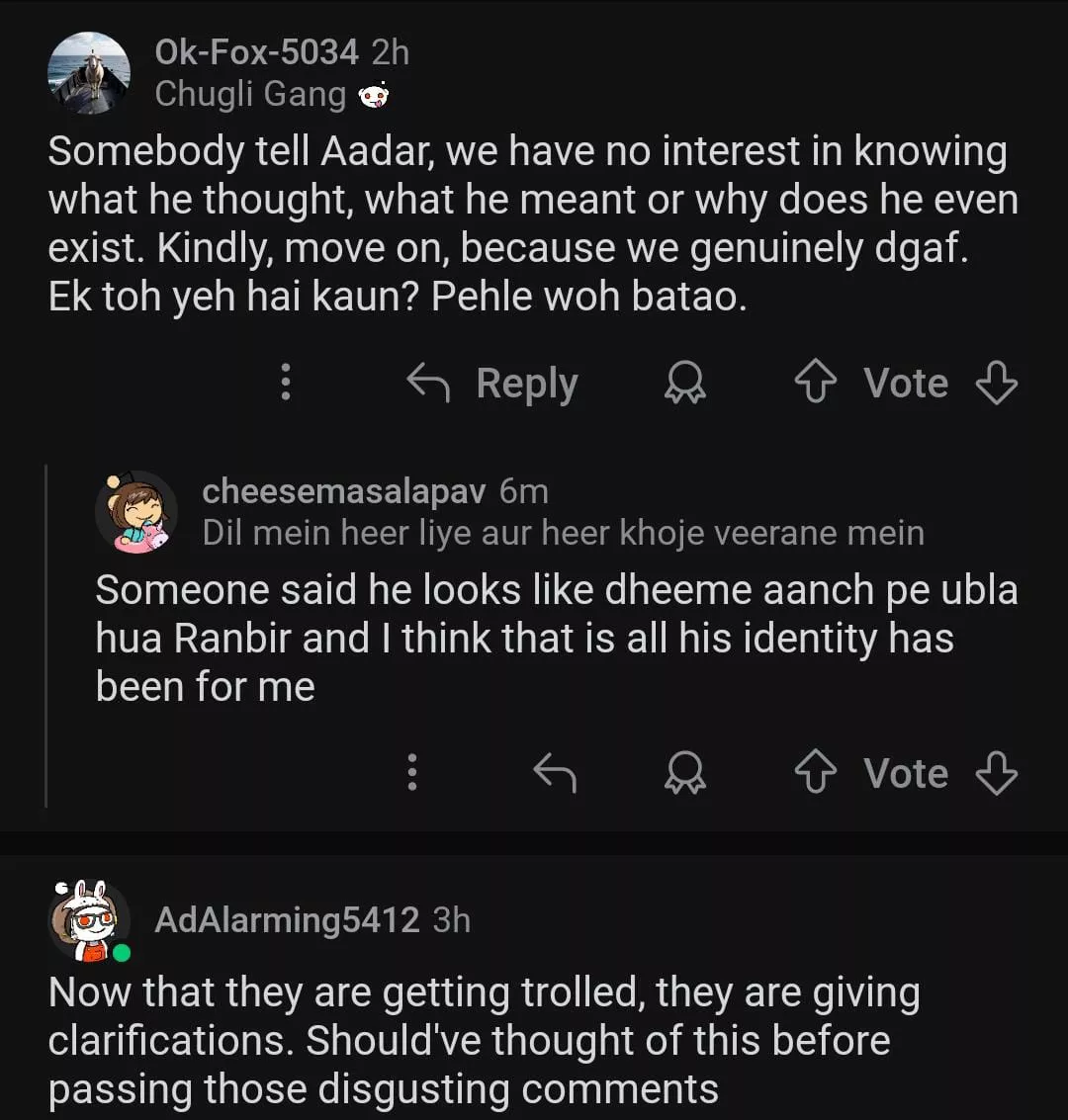Image resolution: width=1068 pixels, height=1120 pixels.
Task: Click the 'Dil mein heer liye' flair text
Action: [x=563, y=533]
